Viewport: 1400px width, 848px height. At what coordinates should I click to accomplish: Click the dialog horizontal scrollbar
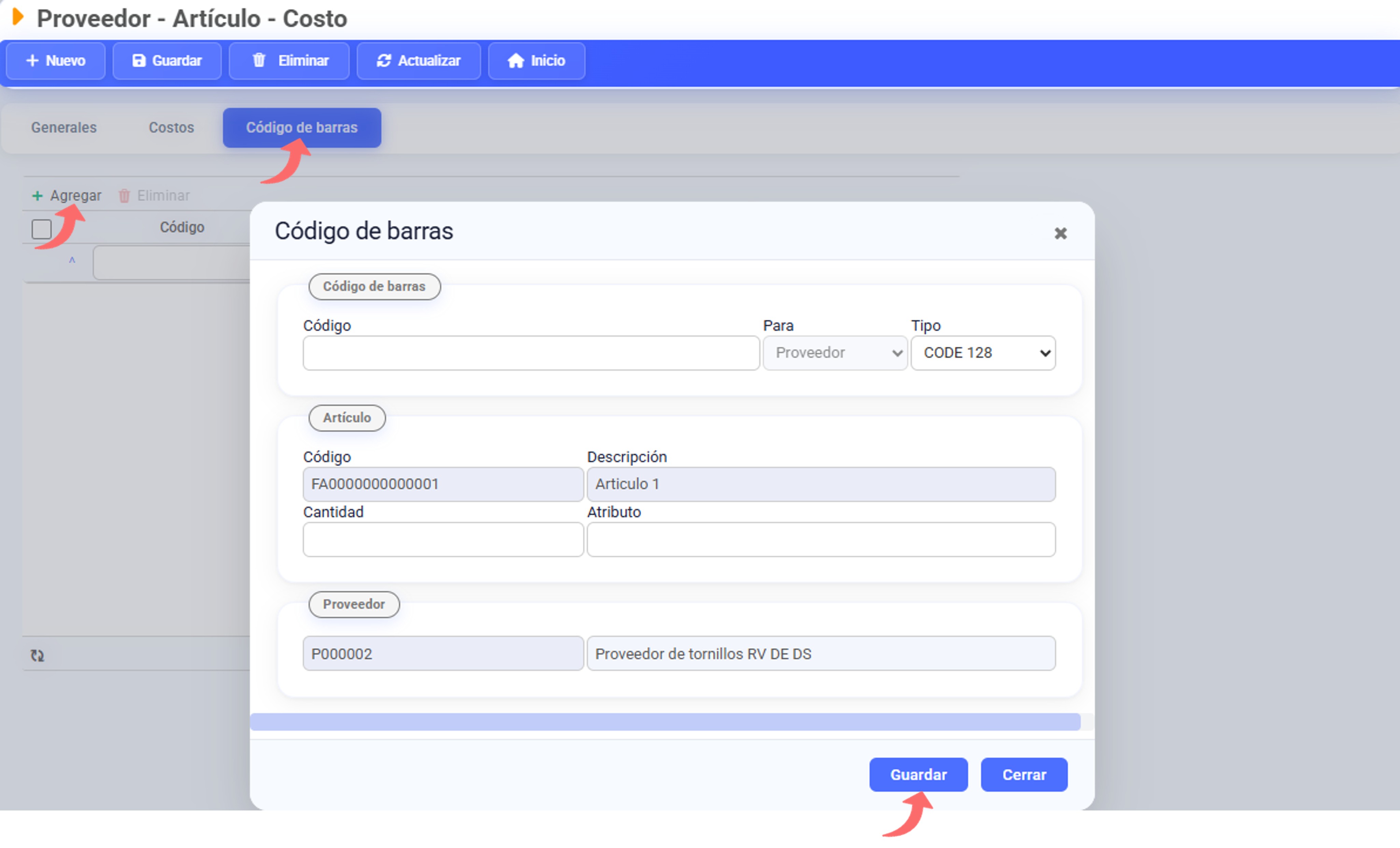coord(665,722)
